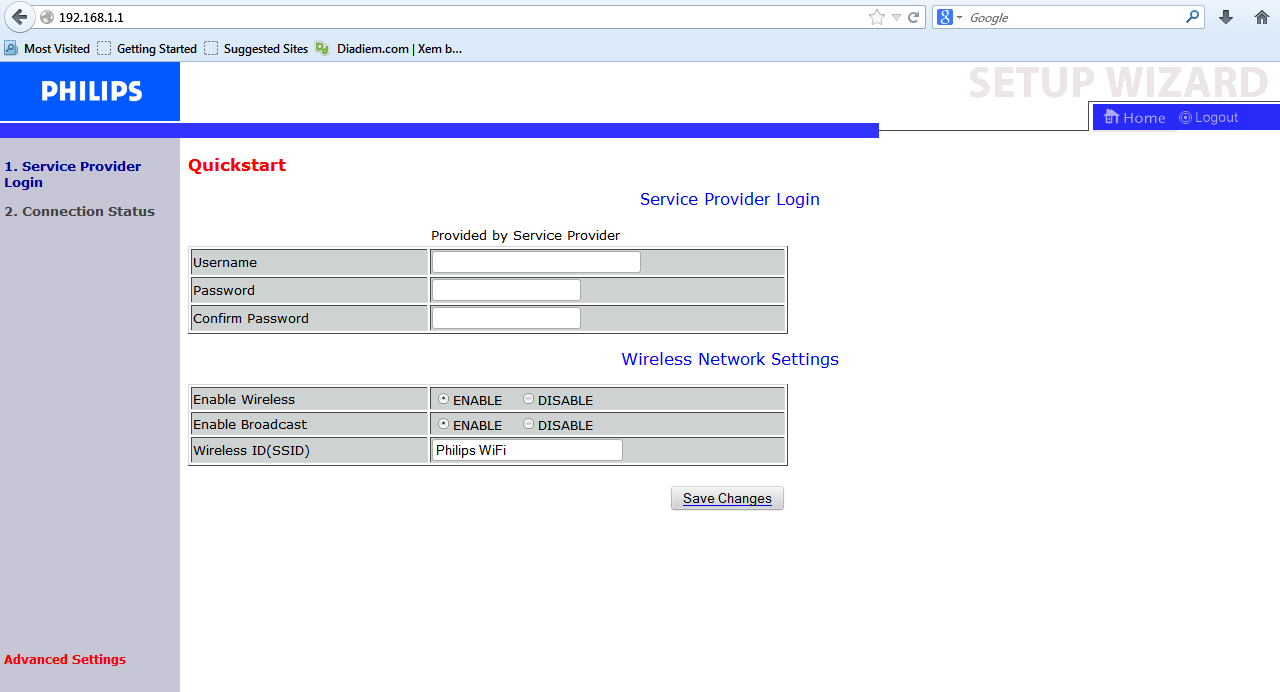Click the Wireless ID (SSID) field

point(527,450)
